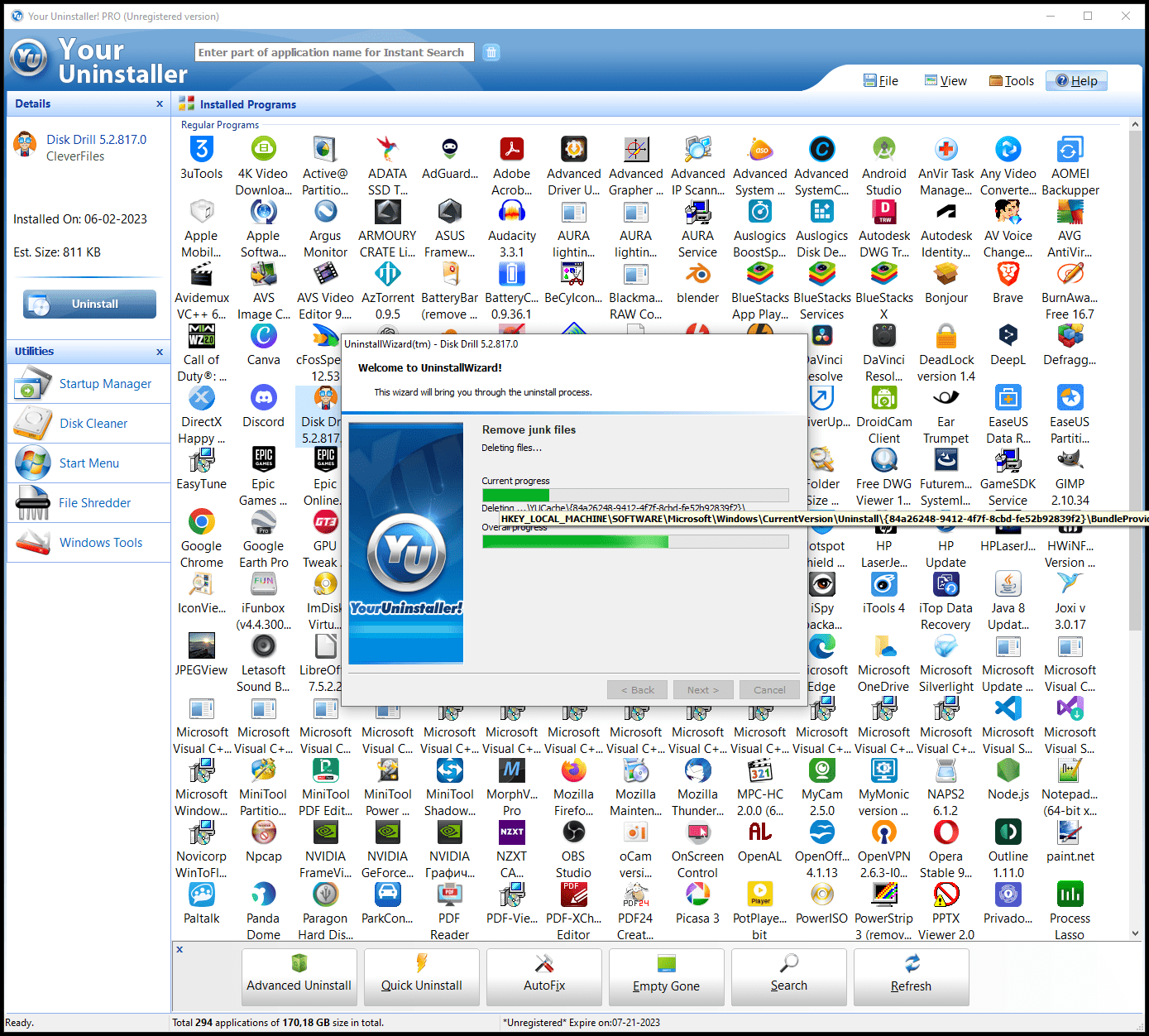Select the DeepL program icon

click(x=1008, y=335)
